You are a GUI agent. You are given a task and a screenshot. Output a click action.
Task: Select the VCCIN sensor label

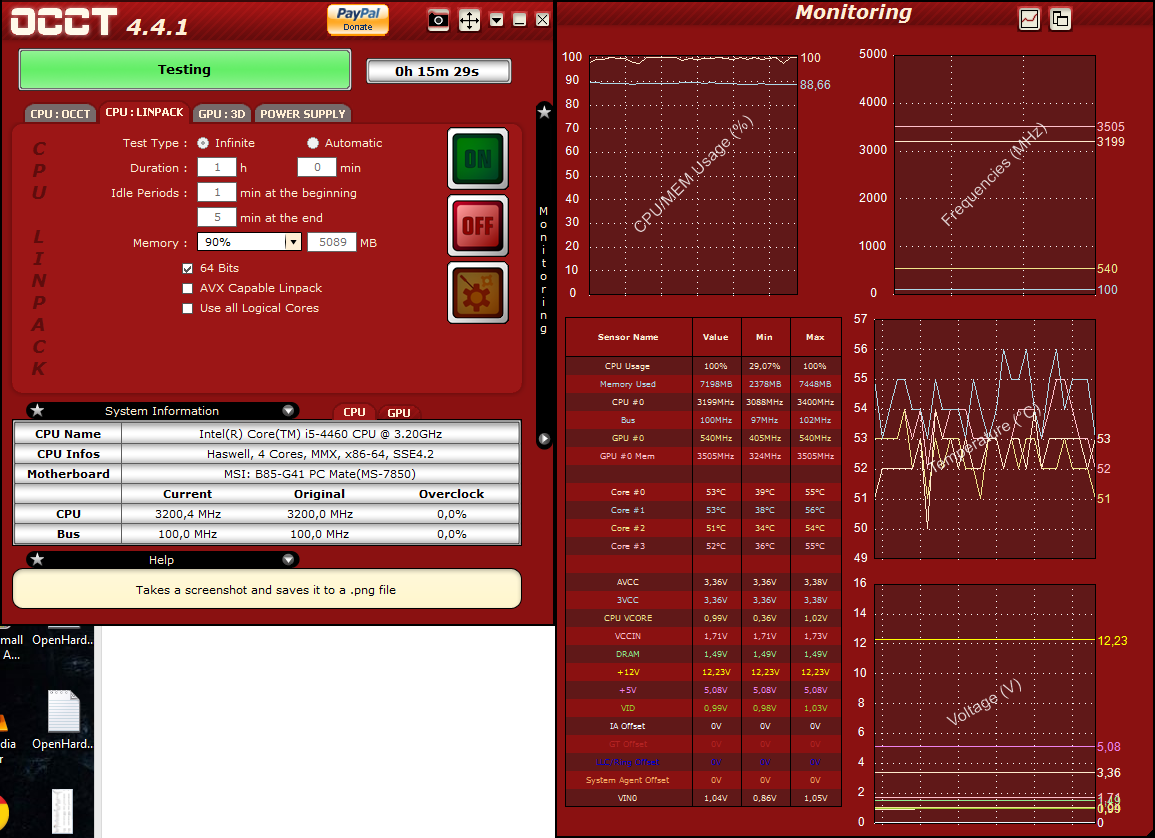coord(628,636)
